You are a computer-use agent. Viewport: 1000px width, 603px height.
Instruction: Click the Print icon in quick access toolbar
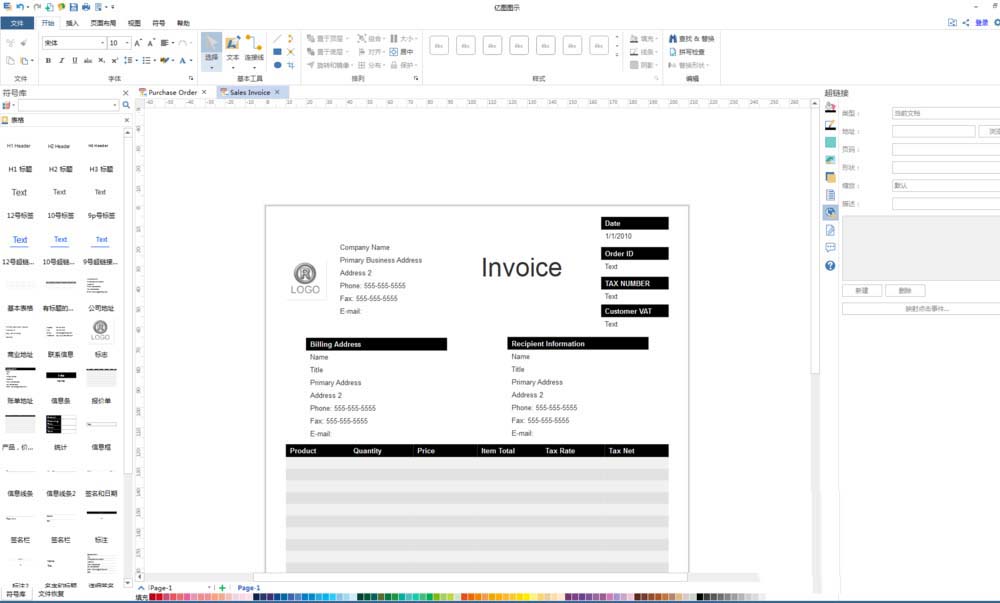click(85, 6)
